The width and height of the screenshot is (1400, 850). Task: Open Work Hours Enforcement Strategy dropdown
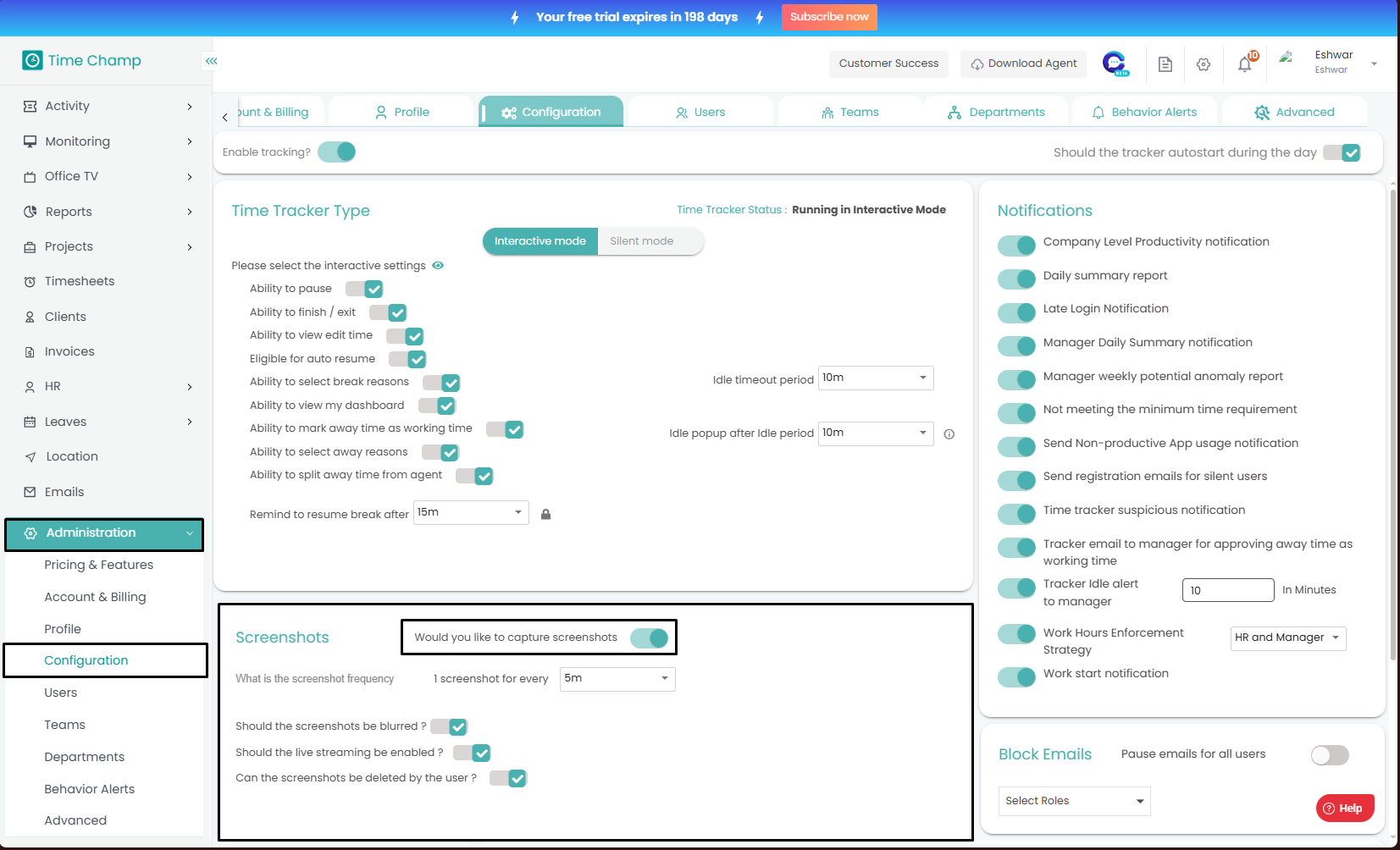pyautogui.click(x=1288, y=638)
